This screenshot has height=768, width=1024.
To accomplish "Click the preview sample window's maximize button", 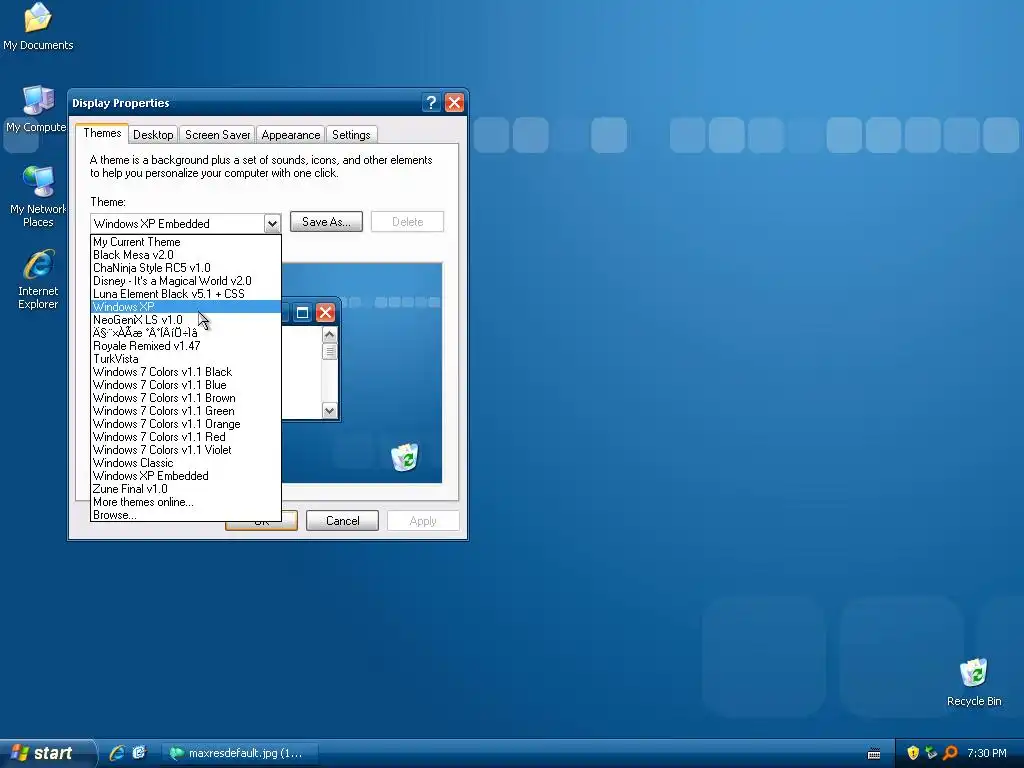I will pos(302,313).
